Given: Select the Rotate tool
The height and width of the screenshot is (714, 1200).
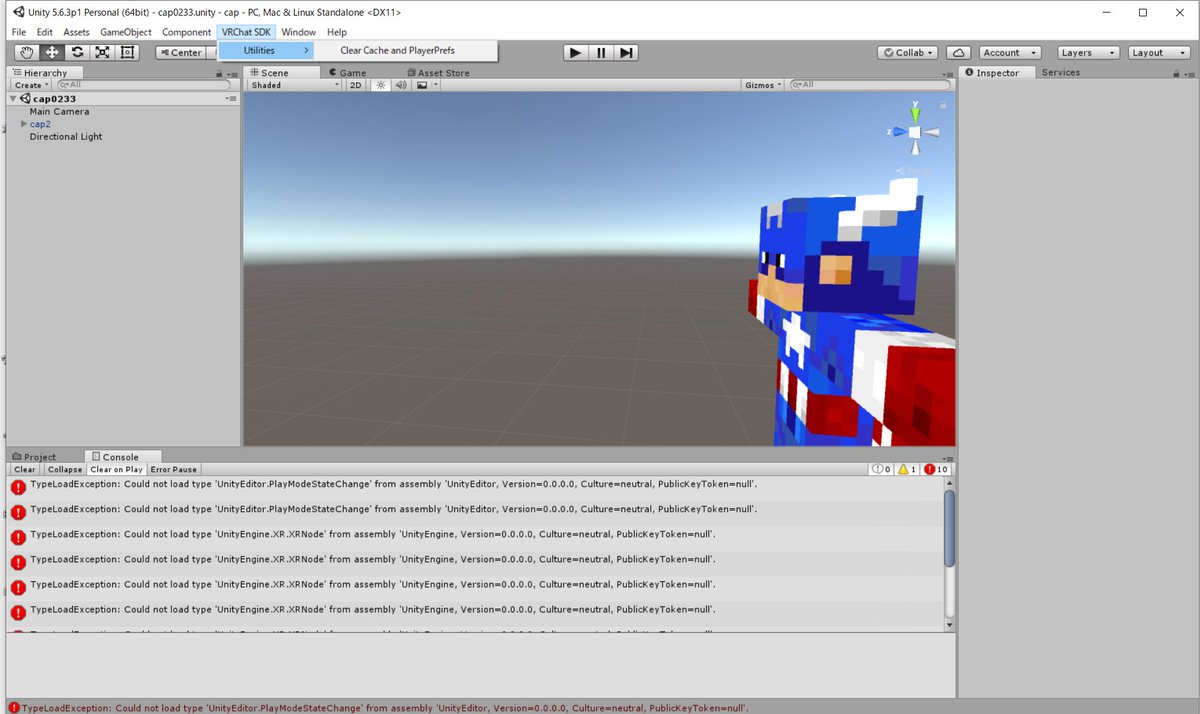Looking at the screenshot, I should (77, 52).
